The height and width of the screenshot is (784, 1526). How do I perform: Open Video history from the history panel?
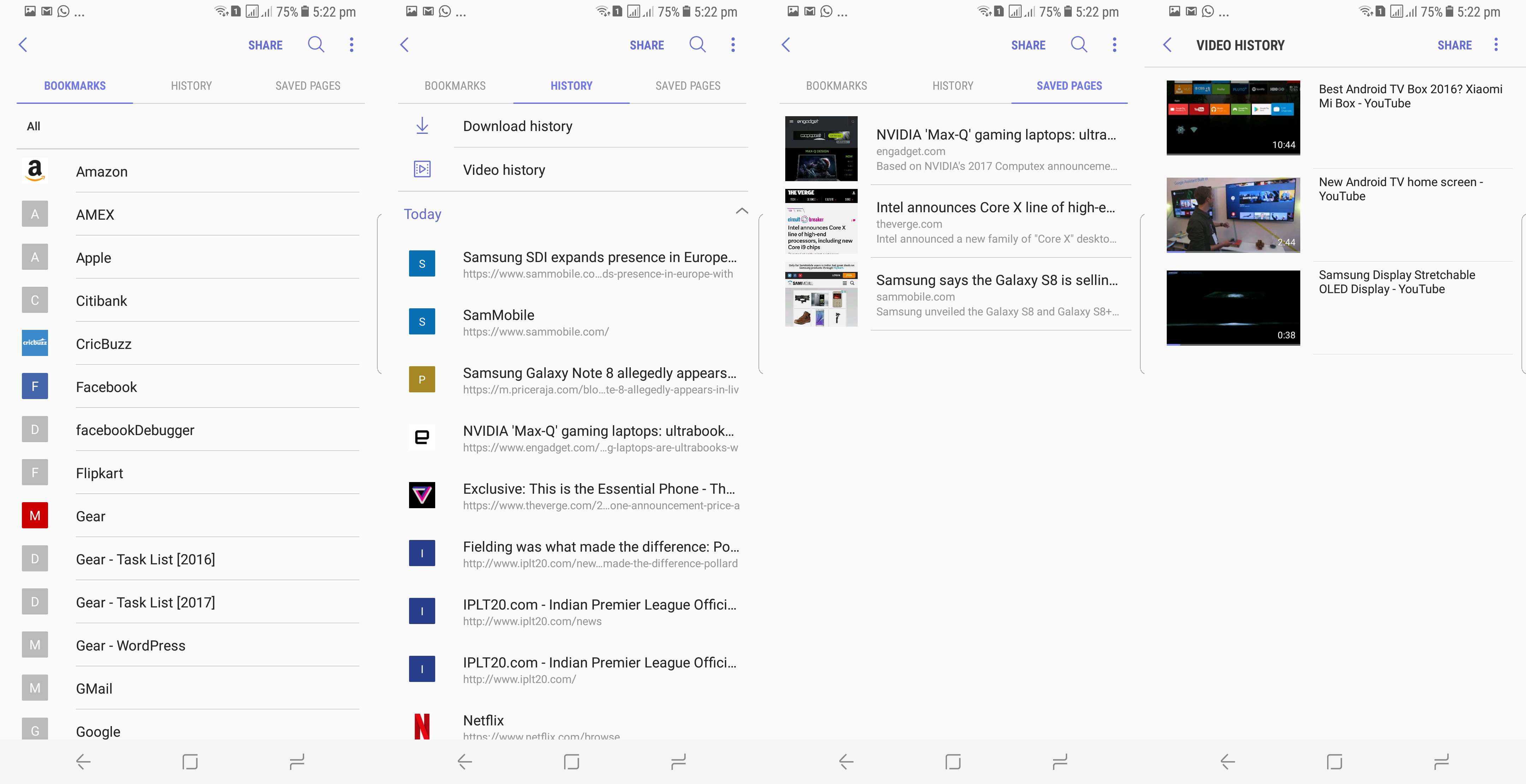click(x=503, y=170)
